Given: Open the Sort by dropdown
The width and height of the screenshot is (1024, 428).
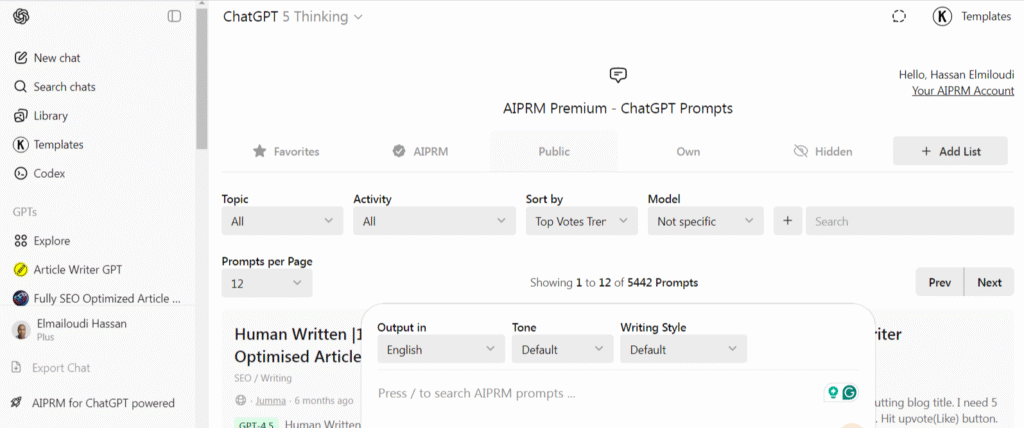Looking at the screenshot, I should coord(581,221).
